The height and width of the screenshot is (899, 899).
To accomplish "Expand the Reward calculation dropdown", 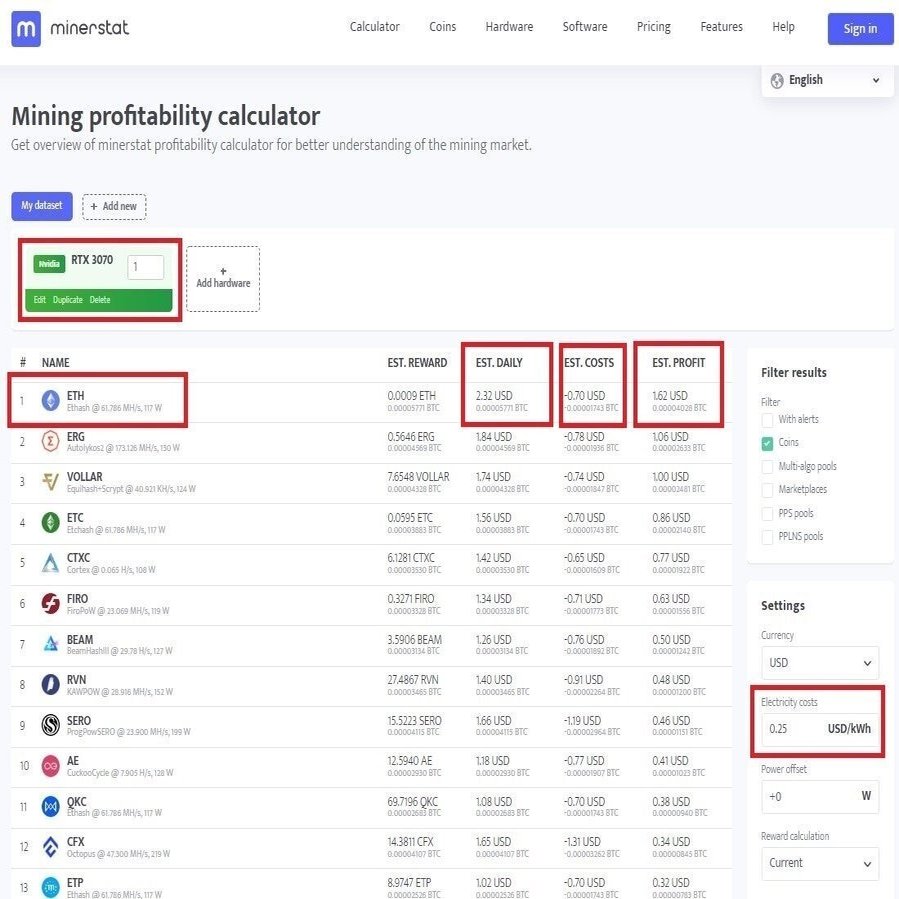I will 819,863.
